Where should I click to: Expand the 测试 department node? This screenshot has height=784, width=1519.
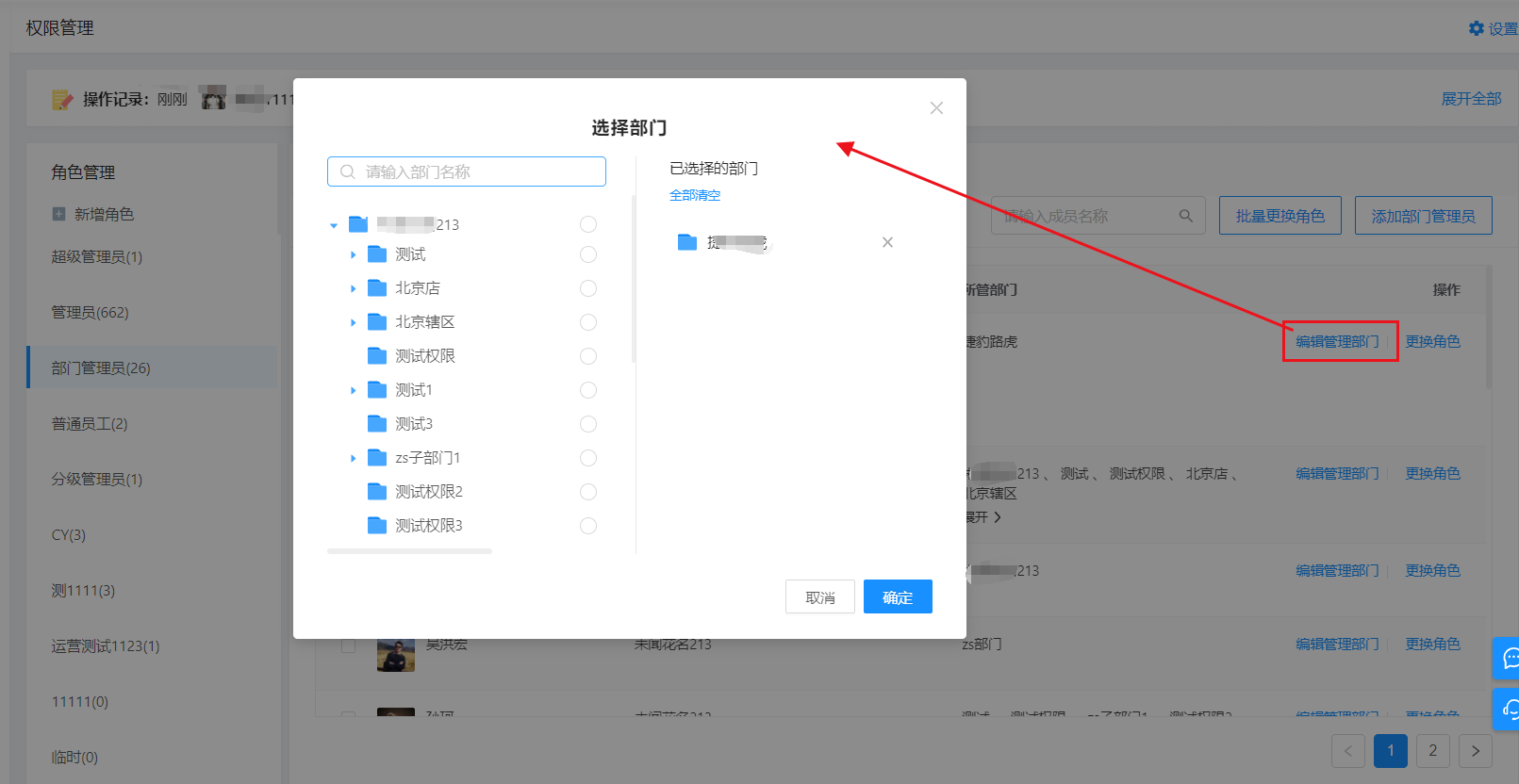tap(353, 255)
